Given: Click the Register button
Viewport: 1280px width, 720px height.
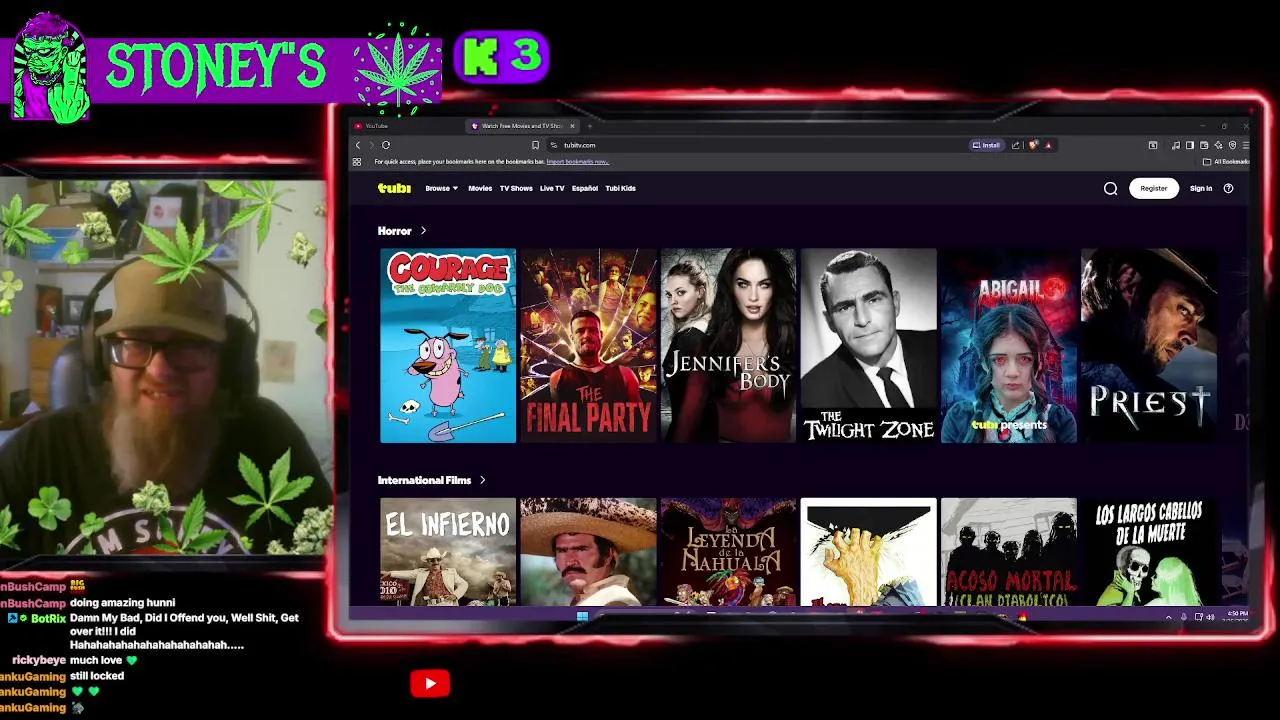Looking at the screenshot, I should click(1154, 188).
